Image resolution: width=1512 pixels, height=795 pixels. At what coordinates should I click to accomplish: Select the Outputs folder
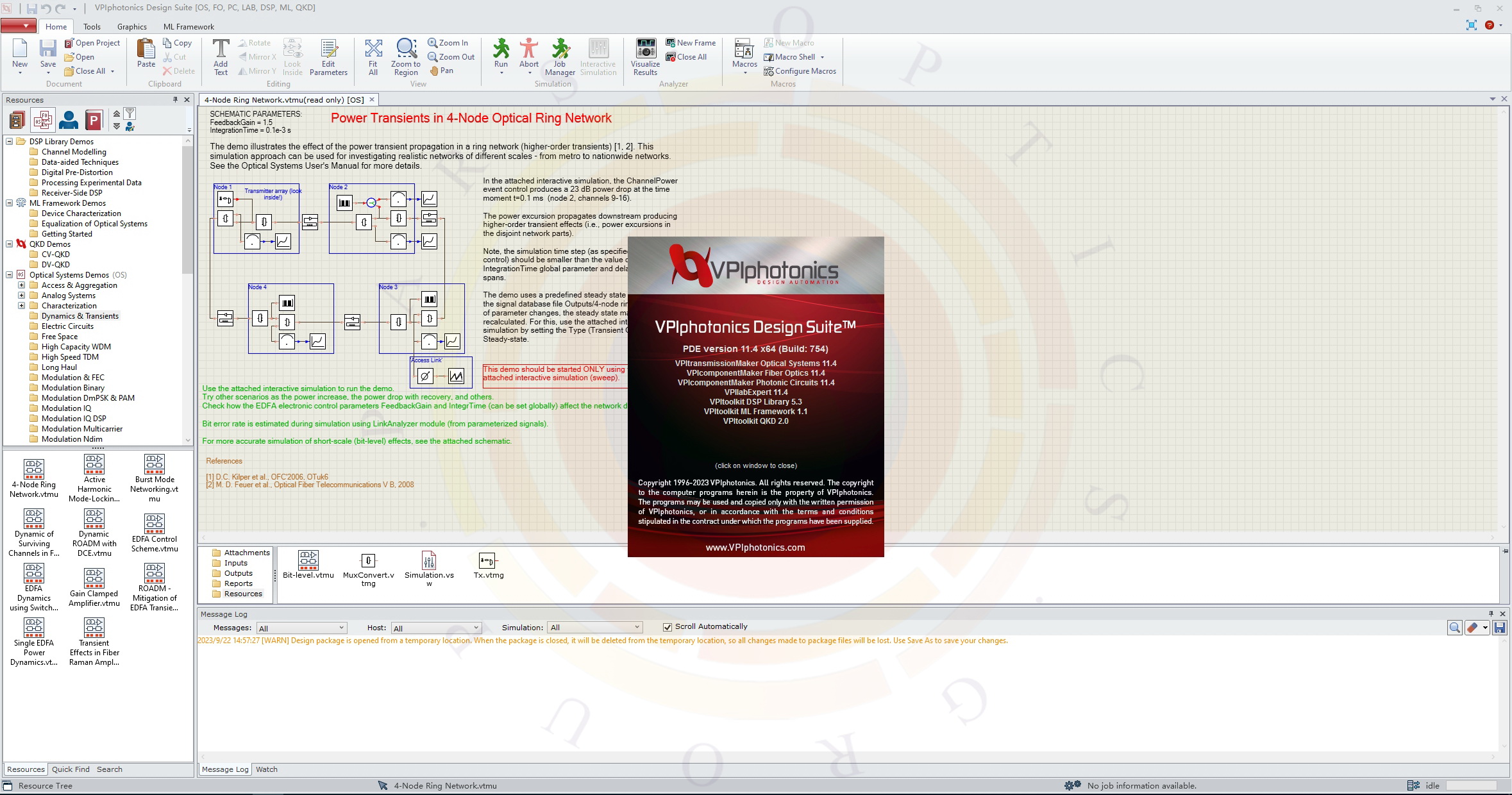pyautogui.click(x=232, y=573)
